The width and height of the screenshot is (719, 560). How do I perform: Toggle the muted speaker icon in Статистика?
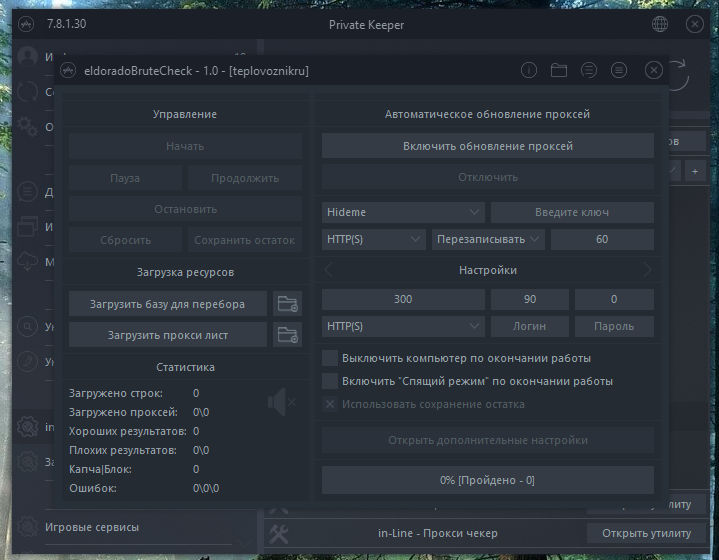coord(281,403)
